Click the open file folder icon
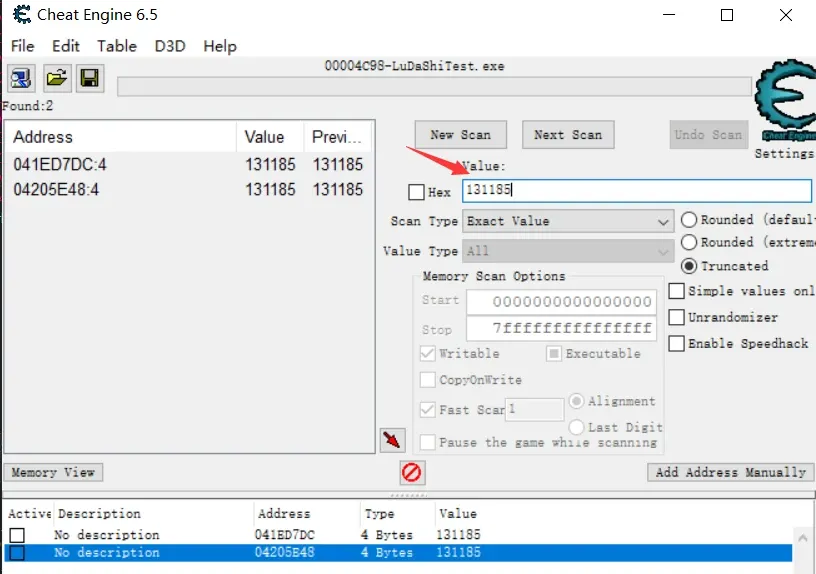This screenshot has width=816, height=574. 57,79
